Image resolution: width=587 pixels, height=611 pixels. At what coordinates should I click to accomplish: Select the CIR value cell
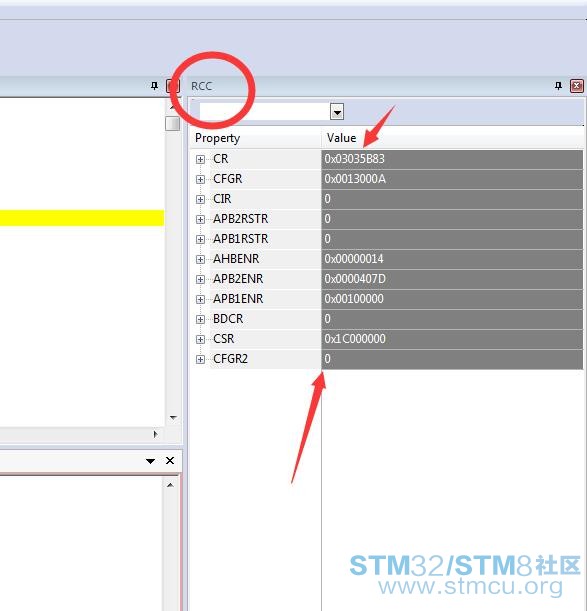pos(452,199)
